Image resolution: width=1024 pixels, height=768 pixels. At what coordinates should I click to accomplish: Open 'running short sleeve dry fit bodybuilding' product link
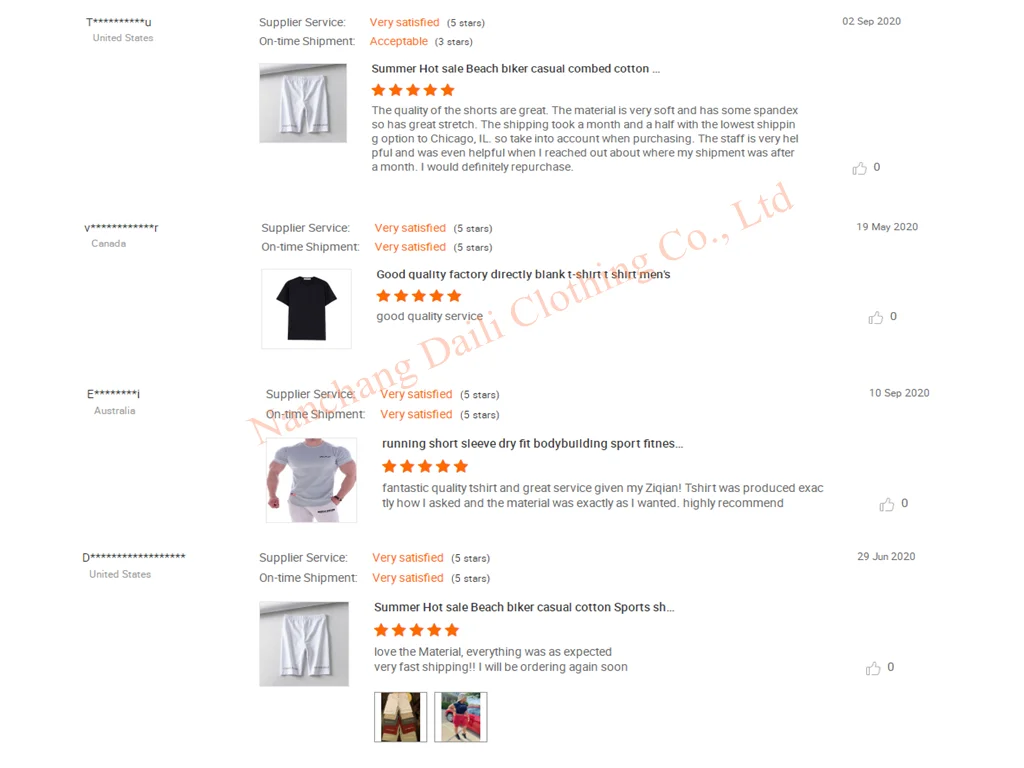(532, 443)
